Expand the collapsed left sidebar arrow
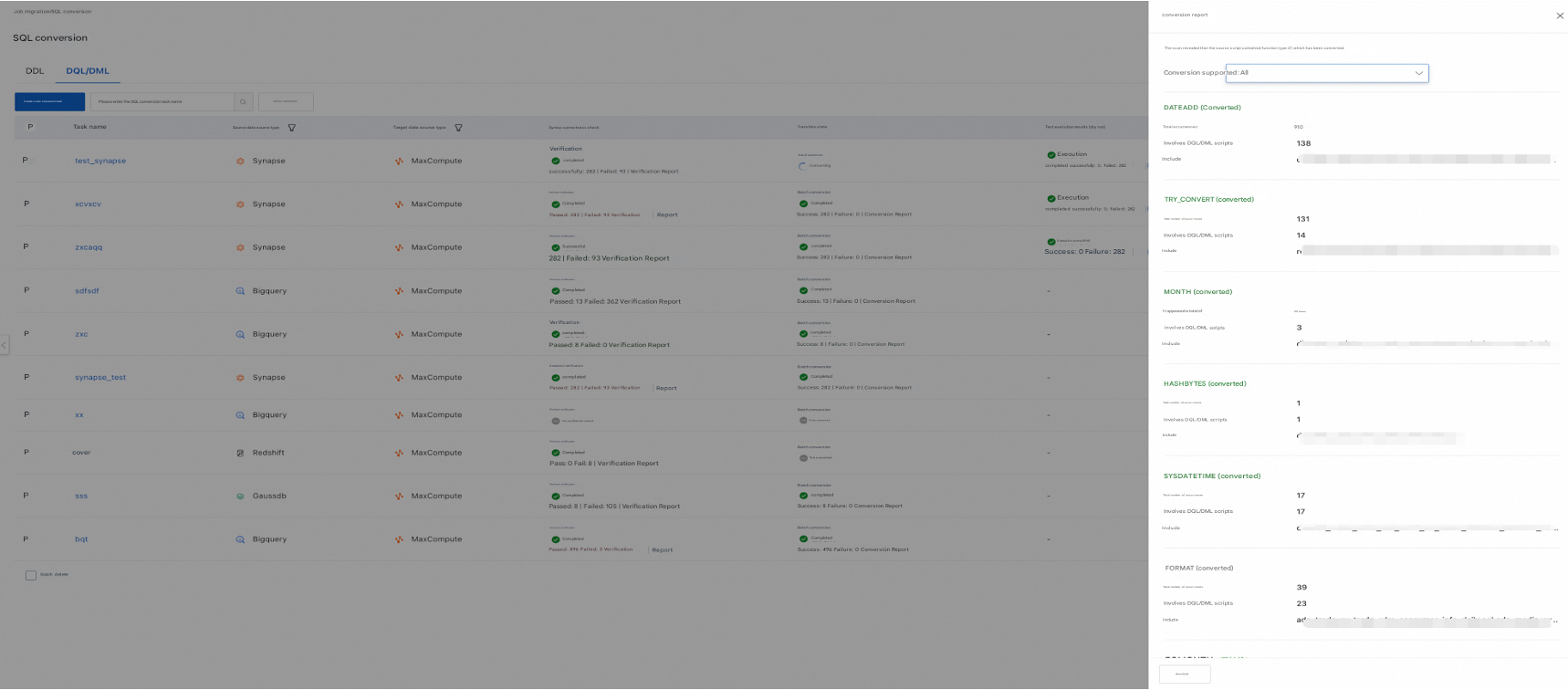Image resolution: width=1568 pixels, height=690 pixels. pyautogui.click(x=5, y=345)
